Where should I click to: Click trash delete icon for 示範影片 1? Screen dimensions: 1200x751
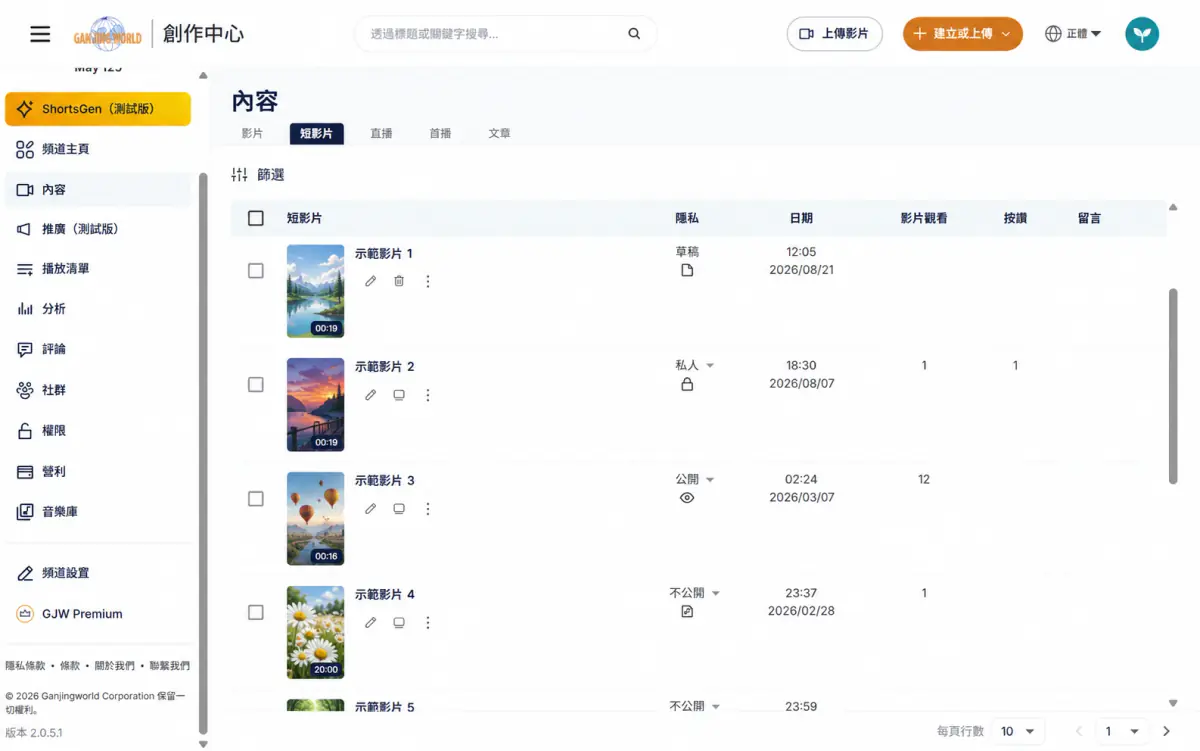pyautogui.click(x=399, y=282)
